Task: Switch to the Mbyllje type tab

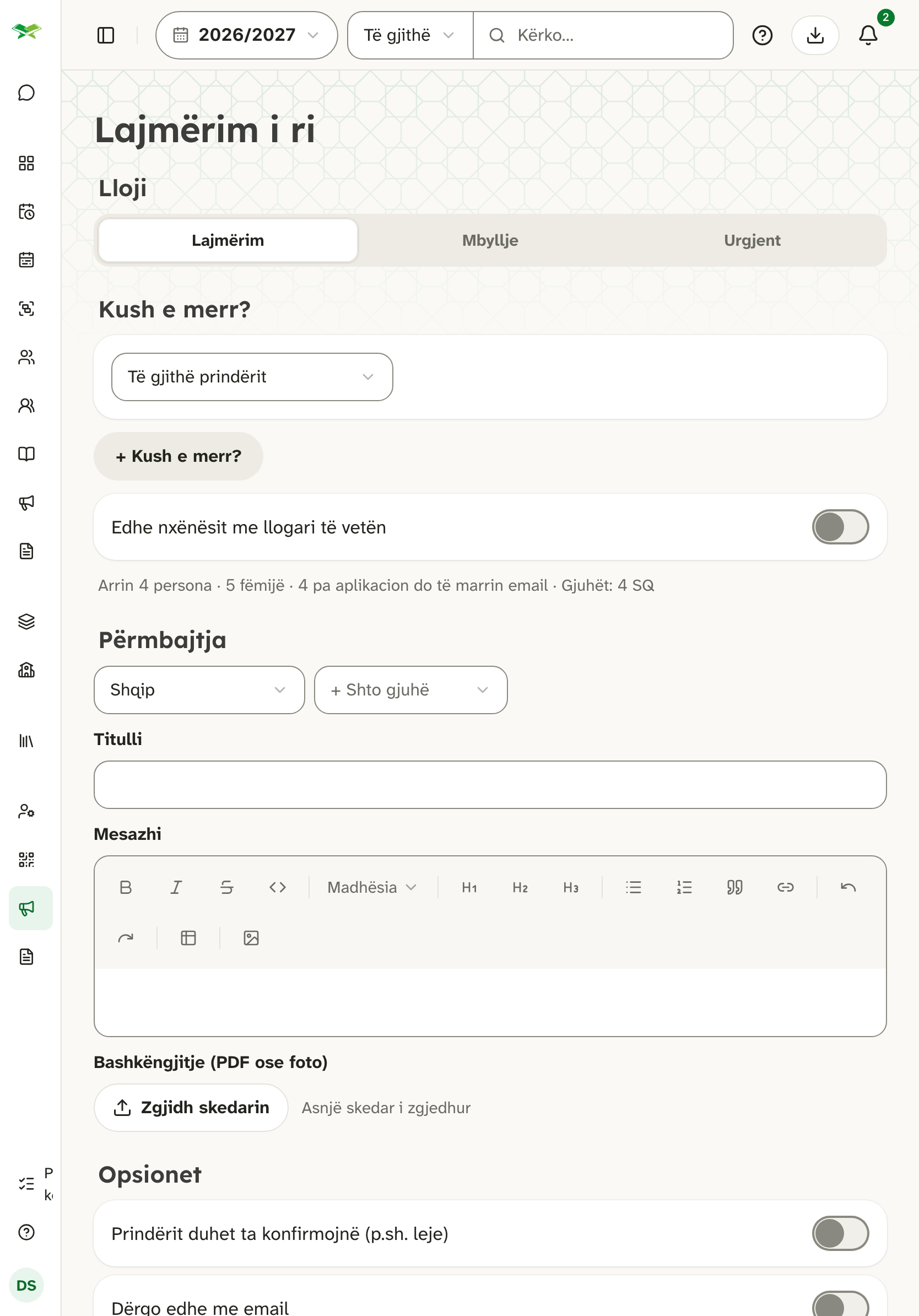Action: [490, 240]
